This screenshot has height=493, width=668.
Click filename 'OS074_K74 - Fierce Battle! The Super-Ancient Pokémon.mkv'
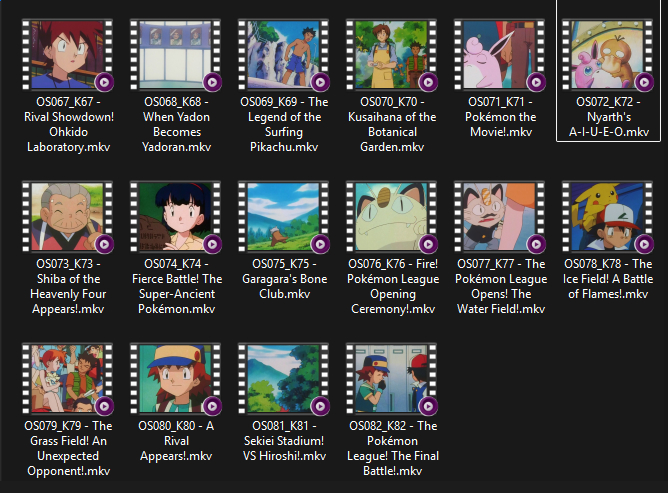pyautogui.click(x=177, y=286)
